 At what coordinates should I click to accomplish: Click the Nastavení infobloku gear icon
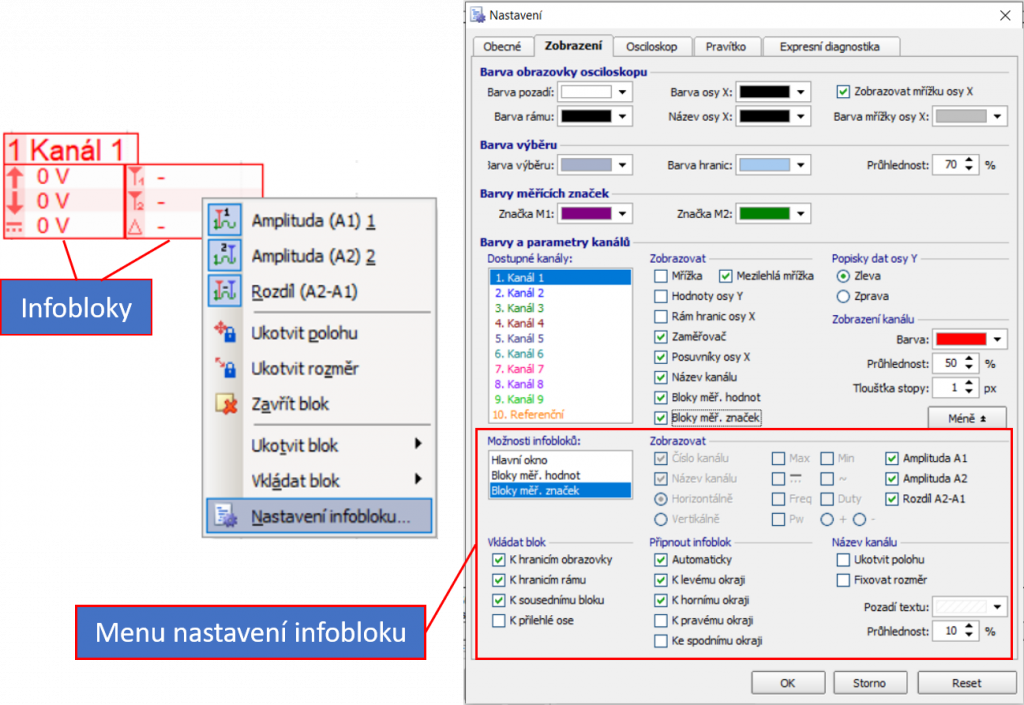point(224,518)
